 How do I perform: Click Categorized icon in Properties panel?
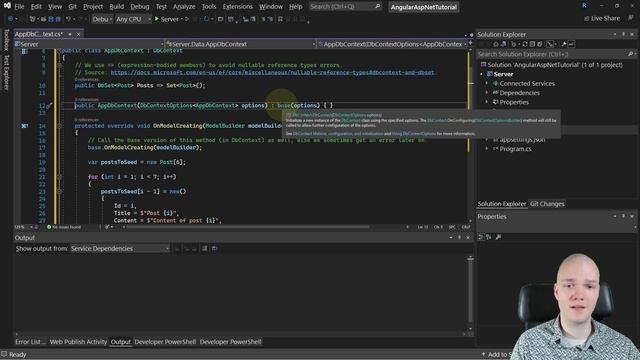[480, 237]
